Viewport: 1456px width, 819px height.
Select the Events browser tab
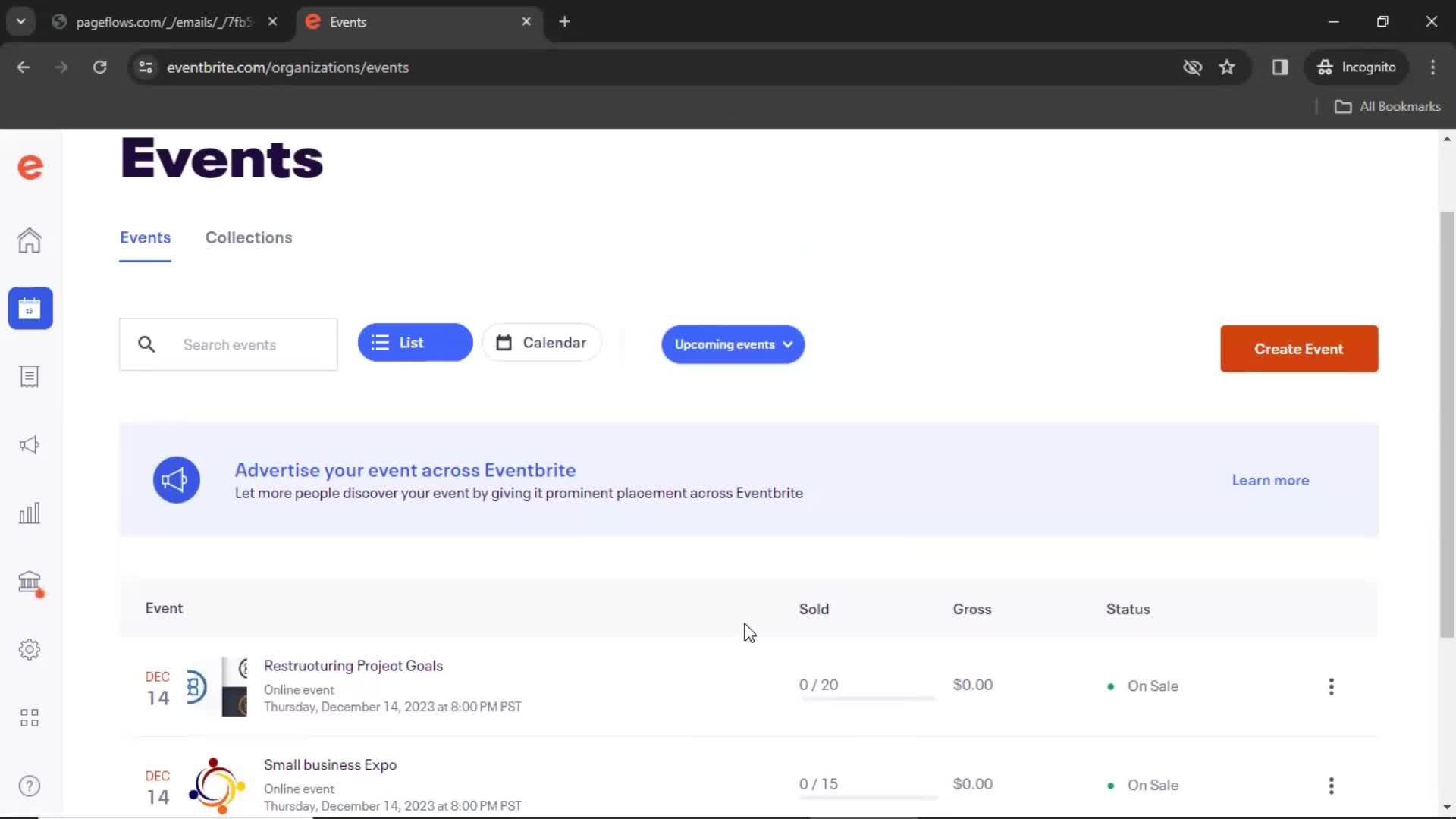coord(419,22)
